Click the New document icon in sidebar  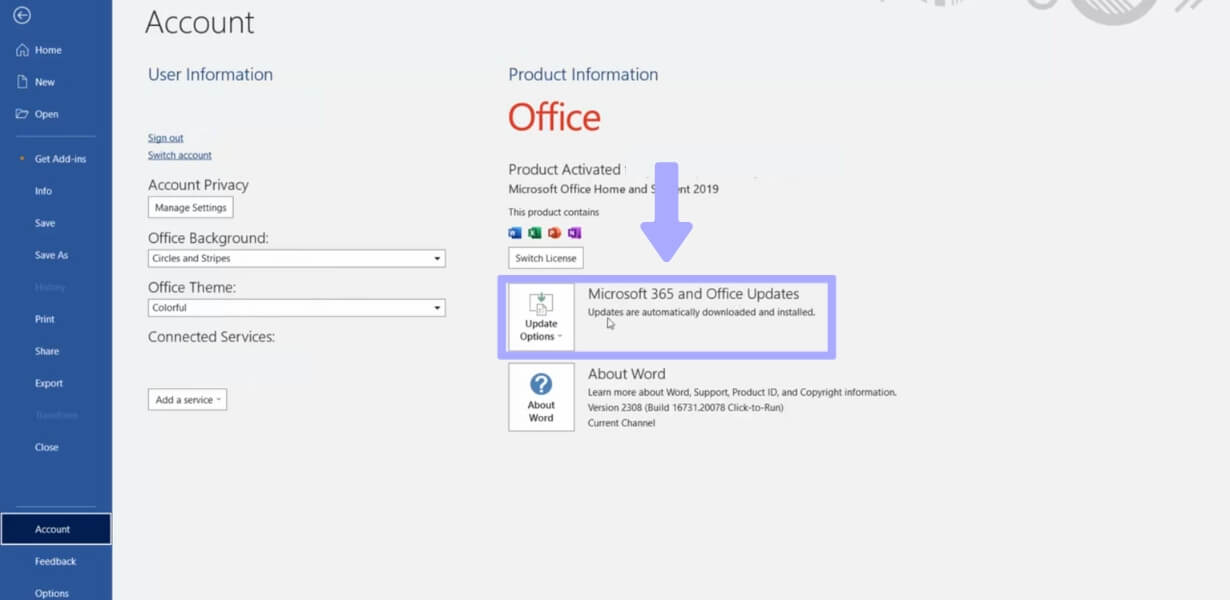click(x=22, y=82)
